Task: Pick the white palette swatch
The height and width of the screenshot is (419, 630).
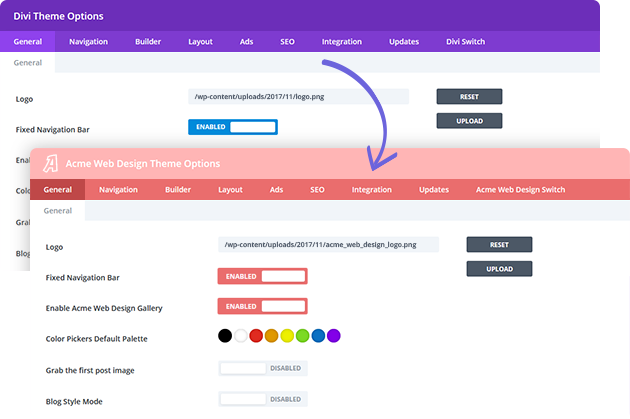Action: coord(241,335)
